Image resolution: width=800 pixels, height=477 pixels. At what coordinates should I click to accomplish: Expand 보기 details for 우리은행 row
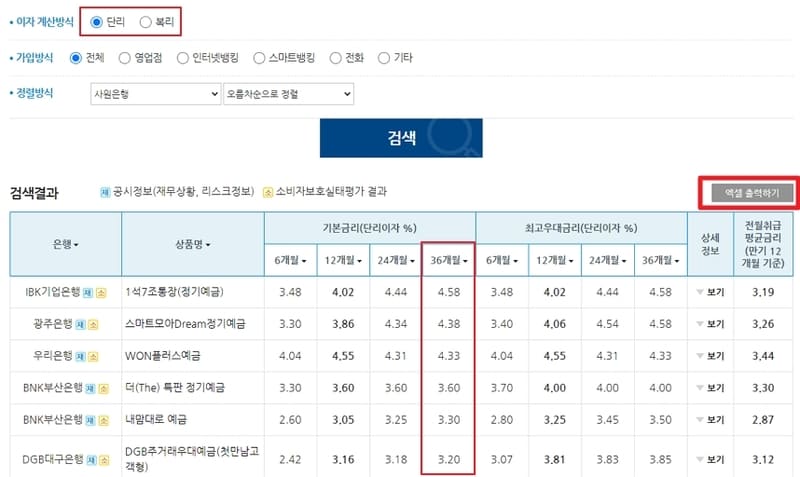coord(710,356)
